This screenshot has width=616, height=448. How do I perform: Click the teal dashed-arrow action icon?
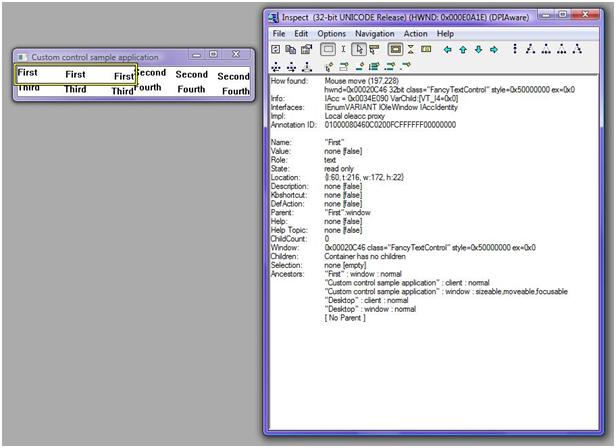[x=390, y=67]
